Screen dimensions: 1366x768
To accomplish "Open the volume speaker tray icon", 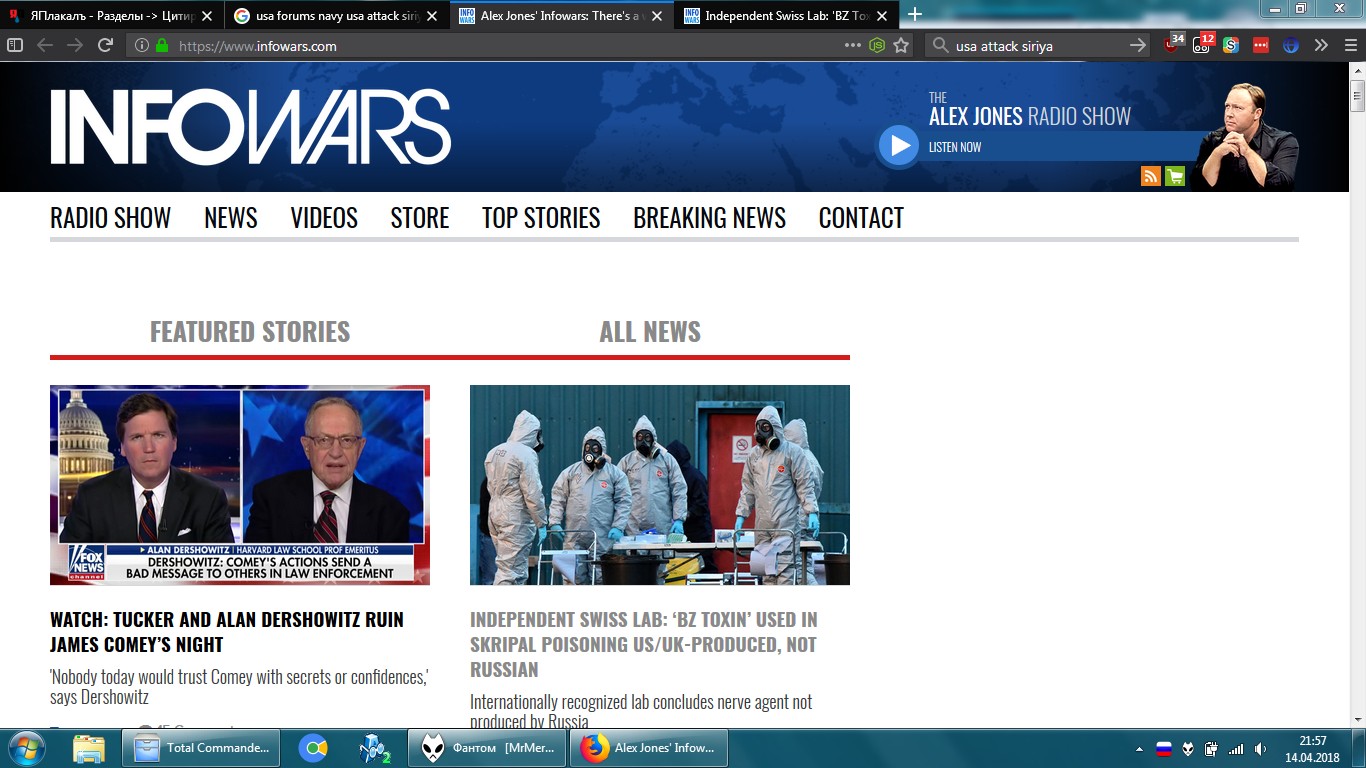I will (x=1260, y=748).
